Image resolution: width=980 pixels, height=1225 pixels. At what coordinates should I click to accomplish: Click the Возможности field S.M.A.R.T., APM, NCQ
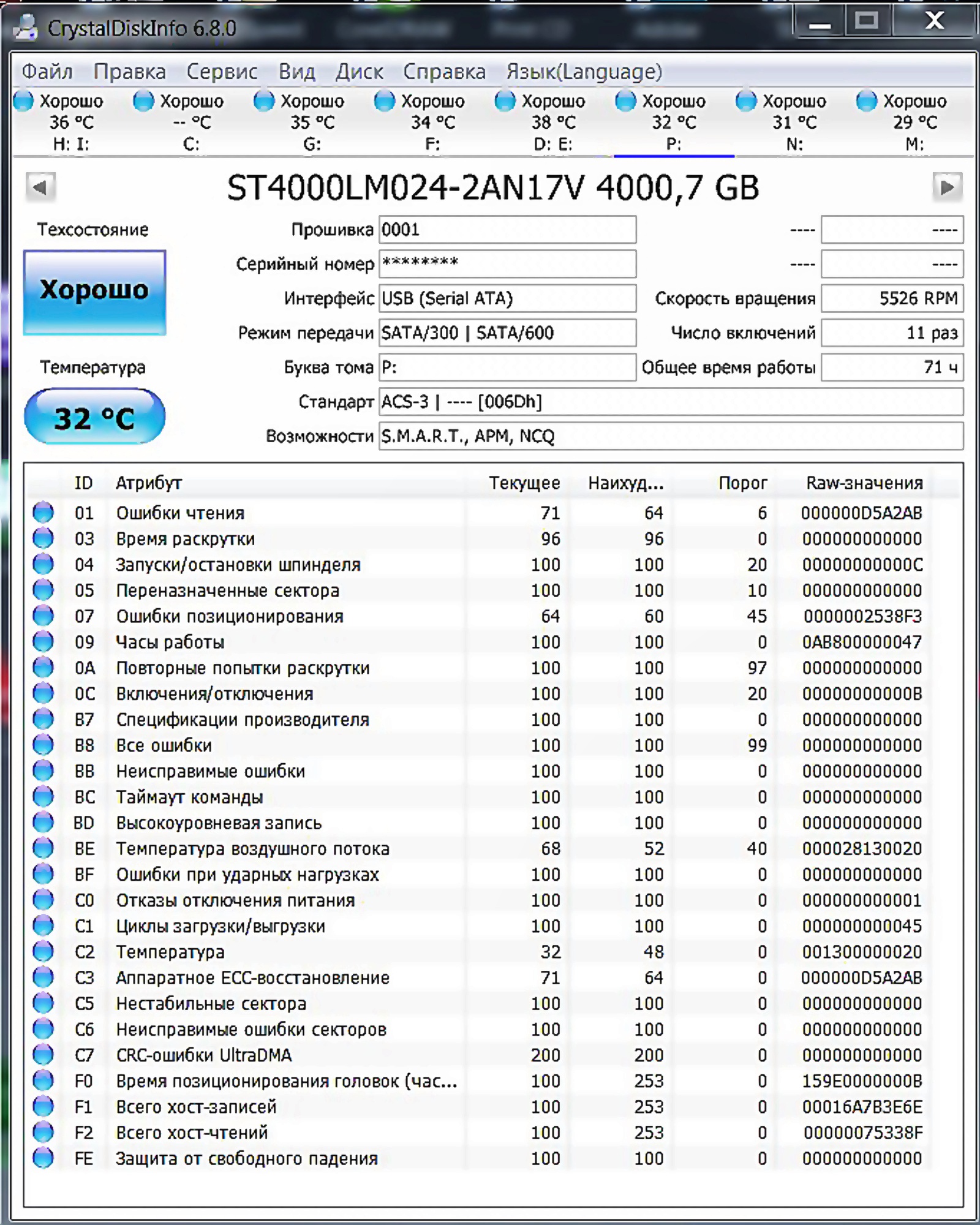671,435
